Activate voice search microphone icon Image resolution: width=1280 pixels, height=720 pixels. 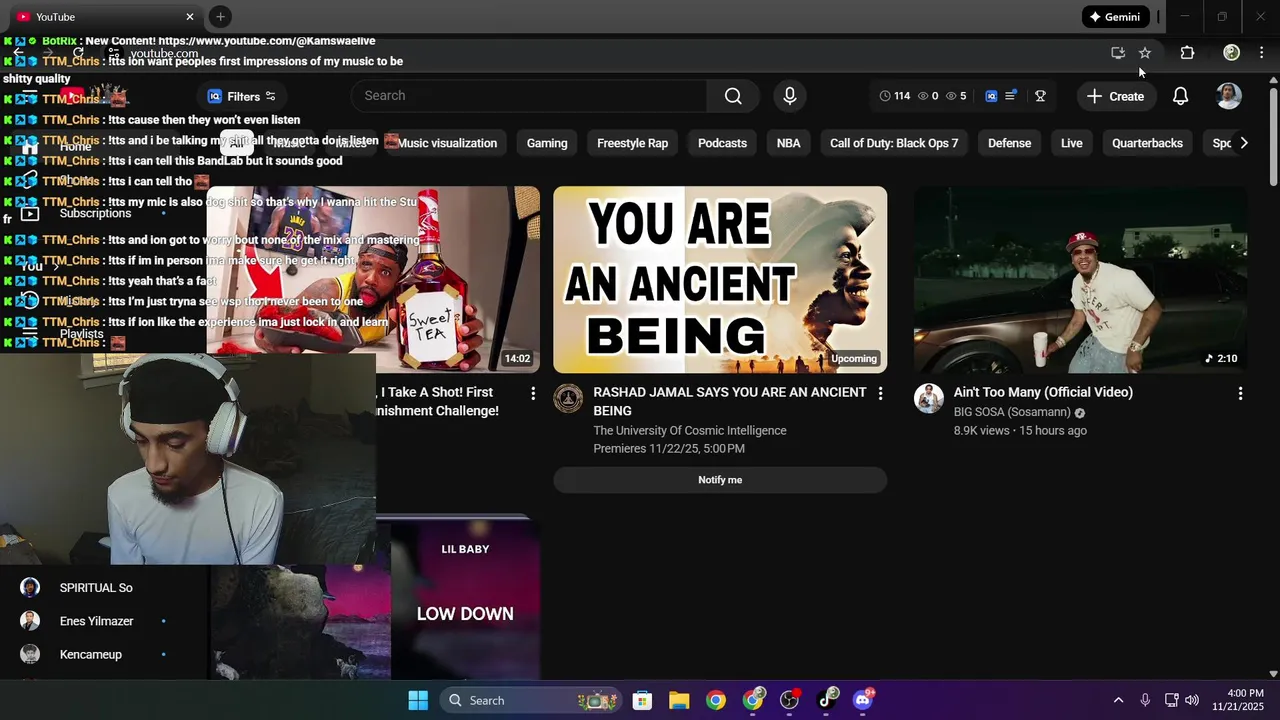[790, 96]
